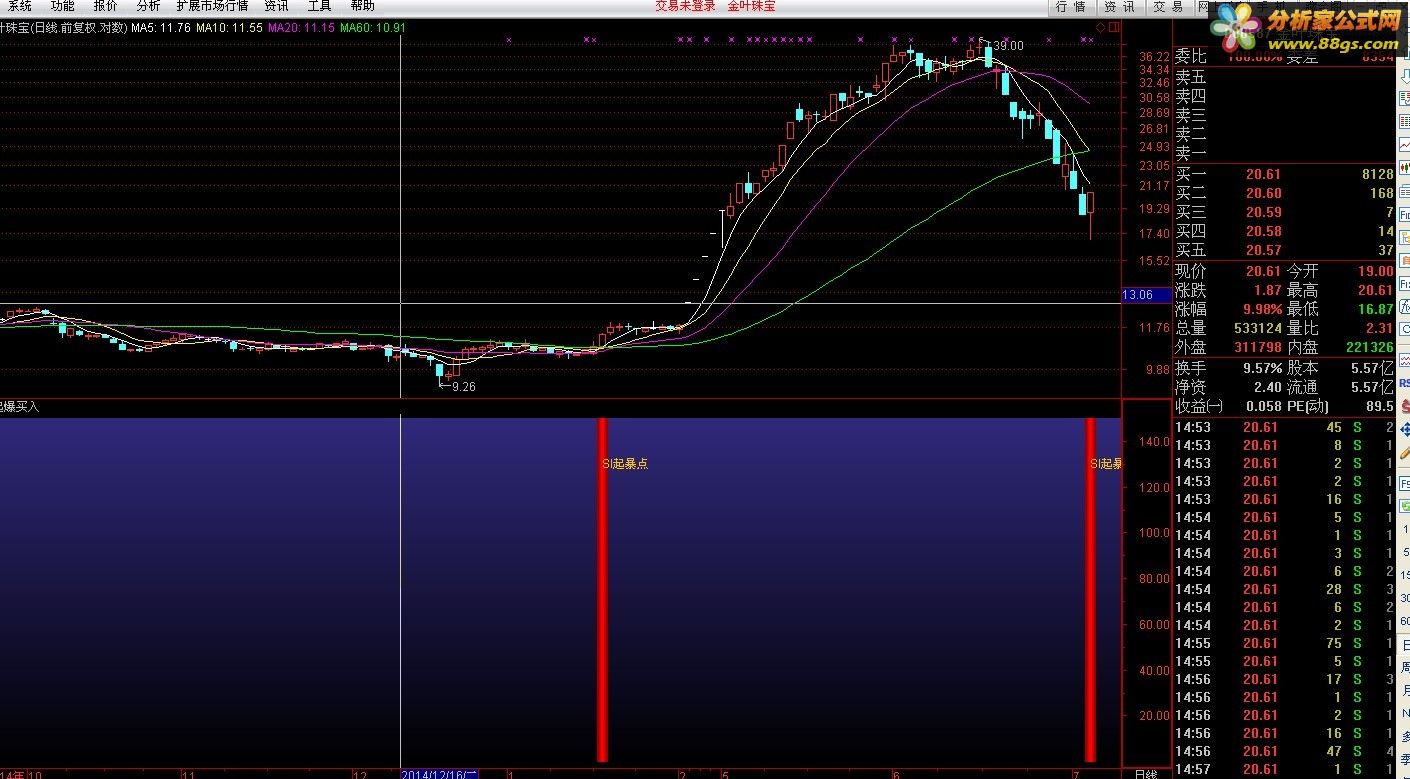This screenshot has width=1410, height=779.
Task: Click the 买三 price 20.59
Action: coord(1263,212)
